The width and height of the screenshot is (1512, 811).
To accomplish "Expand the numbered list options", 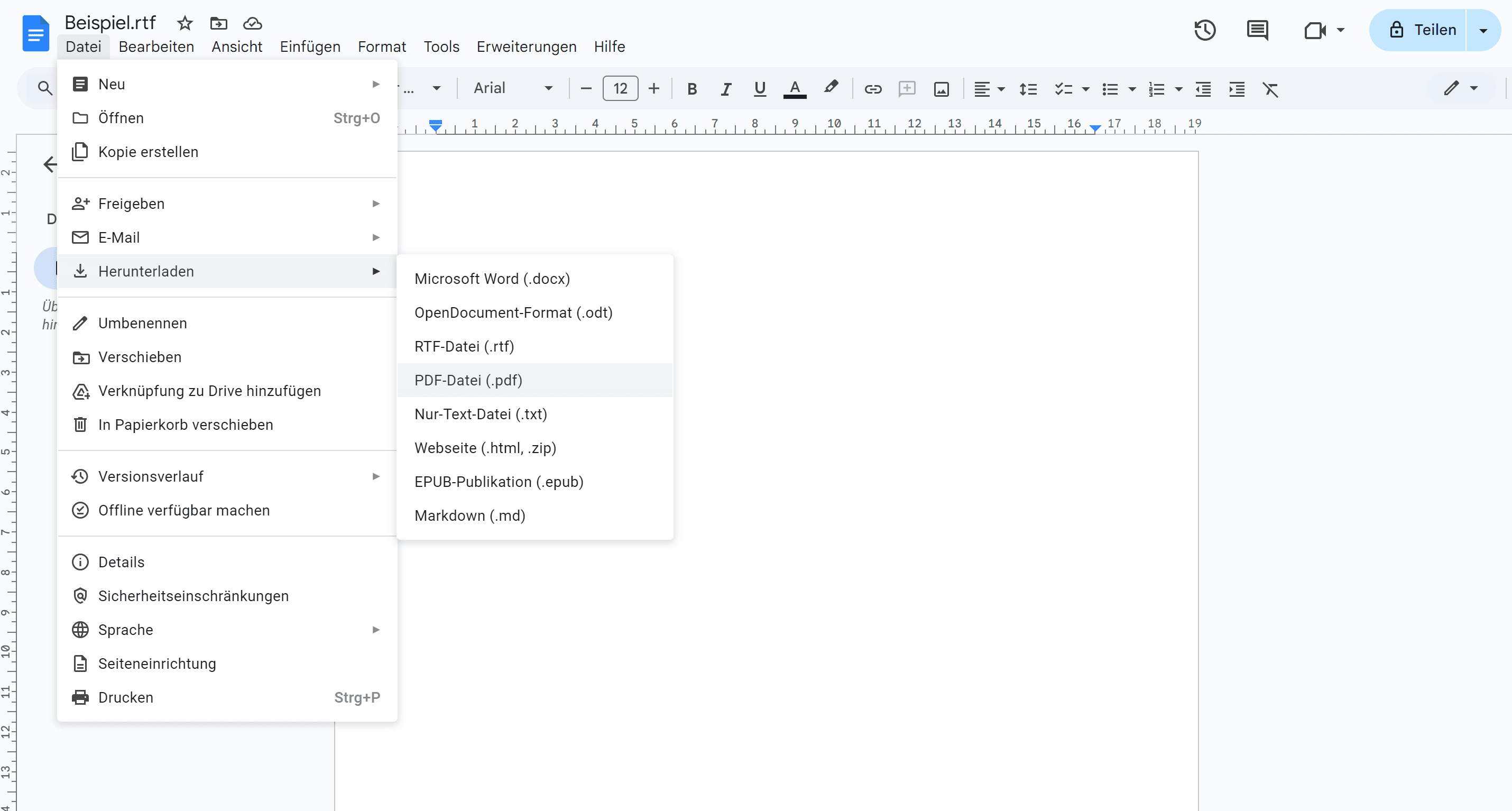I will 1178,89.
